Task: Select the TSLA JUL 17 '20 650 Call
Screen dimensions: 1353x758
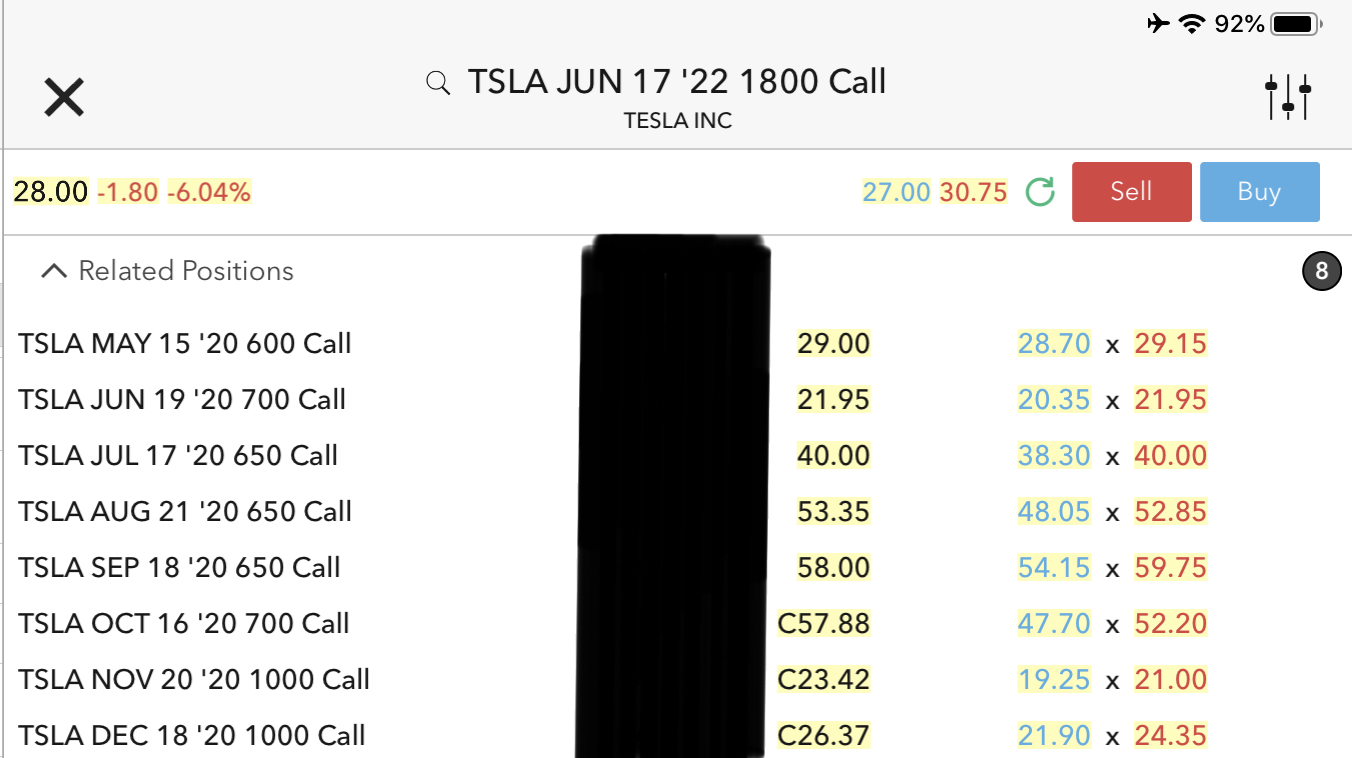Action: point(178,456)
